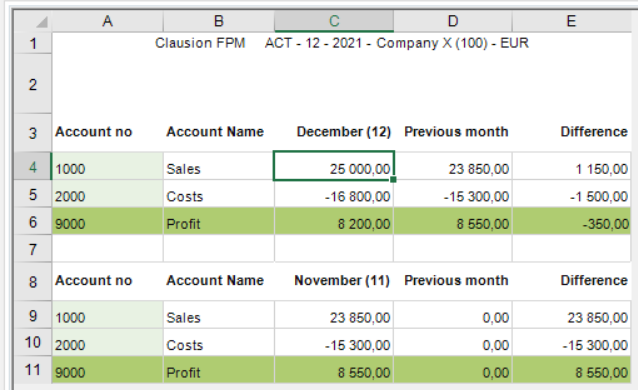The image size is (638, 390).
Task: Select cell D11 with 0,00
Action: click(453, 370)
